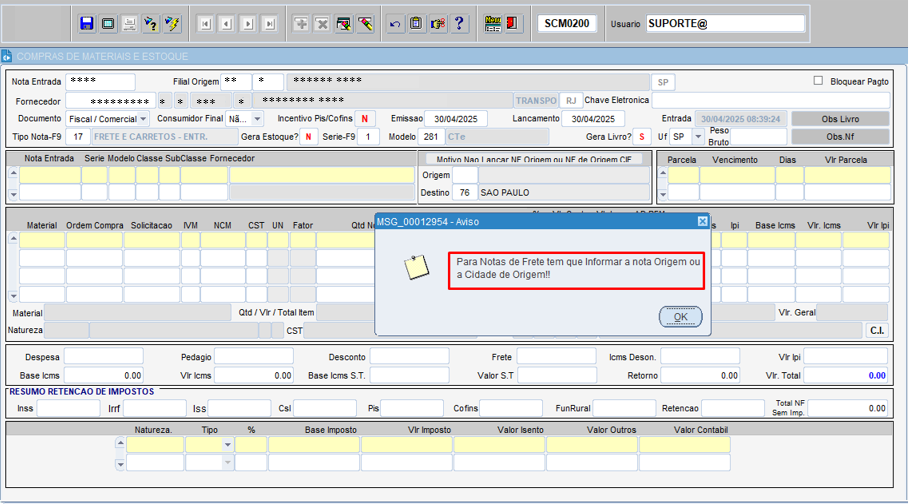
Task: Open the Uf SP dropdown
Action: click(x=696, y=137)
